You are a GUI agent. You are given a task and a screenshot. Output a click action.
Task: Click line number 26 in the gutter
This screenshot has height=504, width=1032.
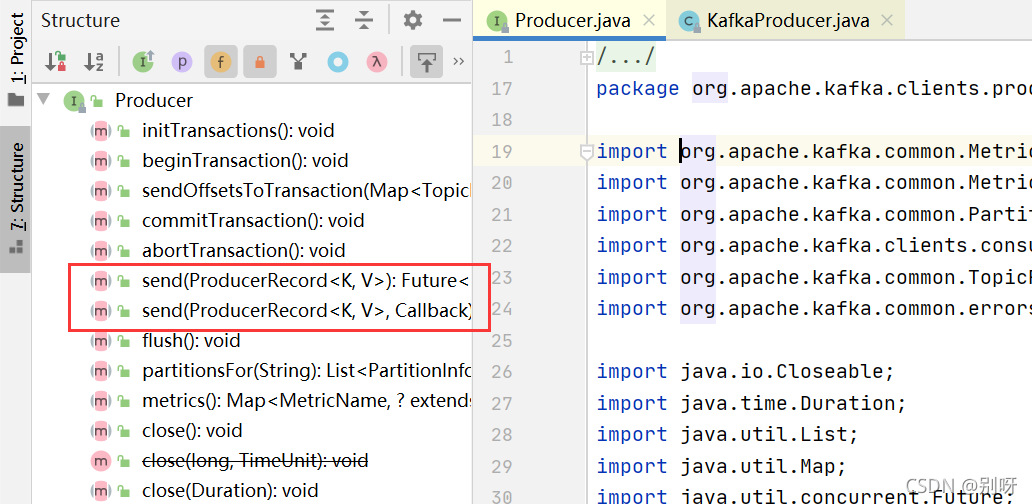(x=502, y=372)
